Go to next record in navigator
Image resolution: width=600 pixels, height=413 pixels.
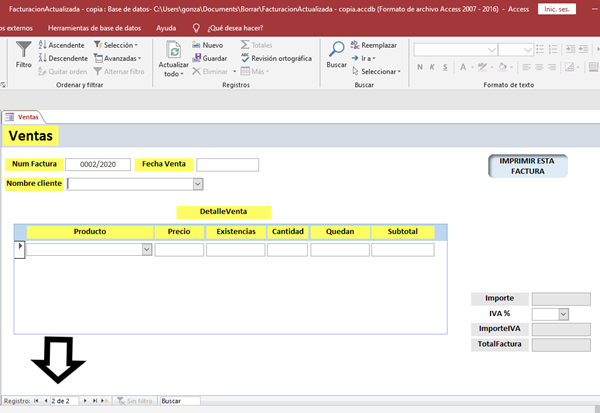tap(86, 400)
